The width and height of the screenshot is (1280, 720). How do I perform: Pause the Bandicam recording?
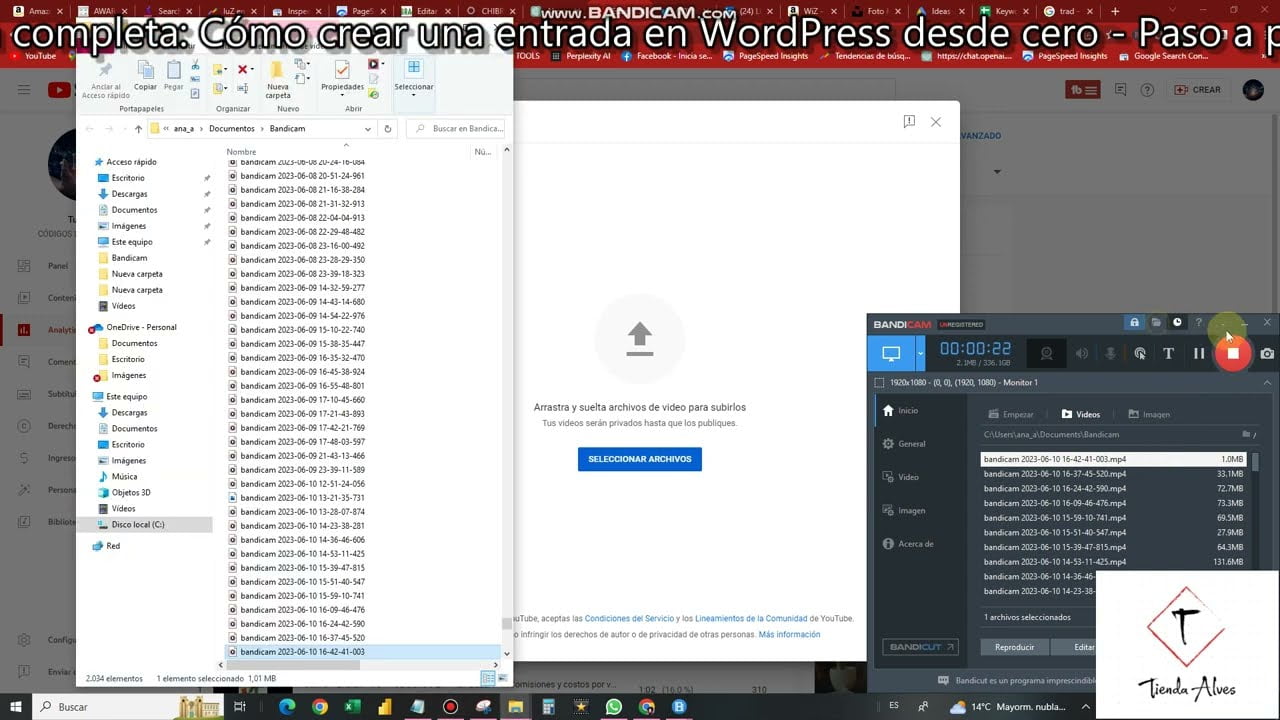pos(1199,353)
